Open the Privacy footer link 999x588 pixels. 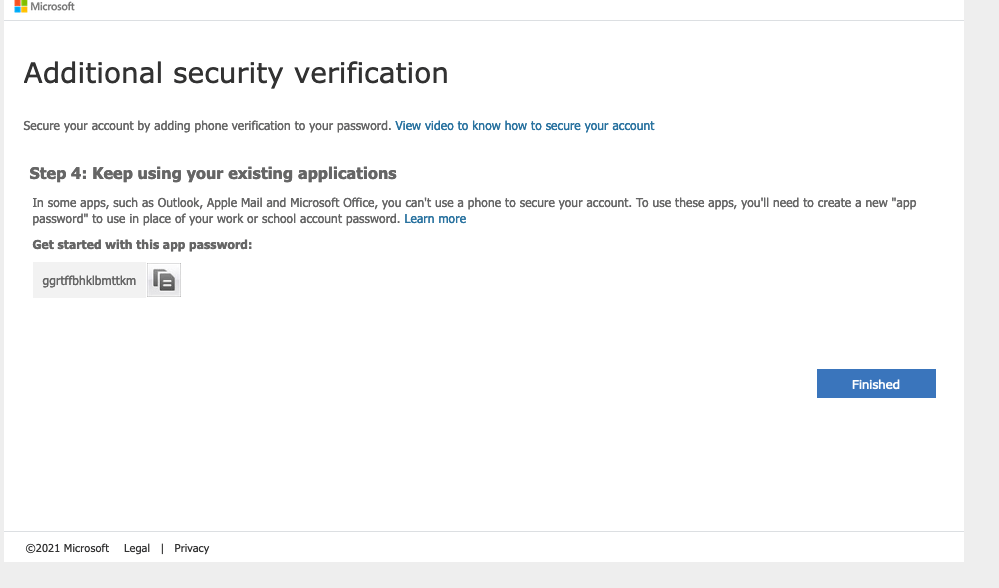[x=191, y=548]
